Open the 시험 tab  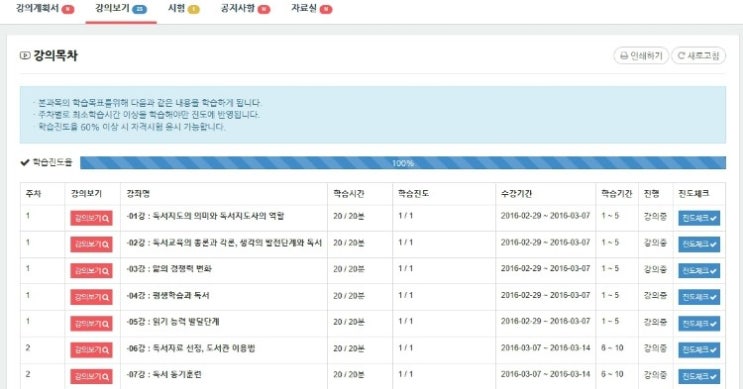(183, 9)
